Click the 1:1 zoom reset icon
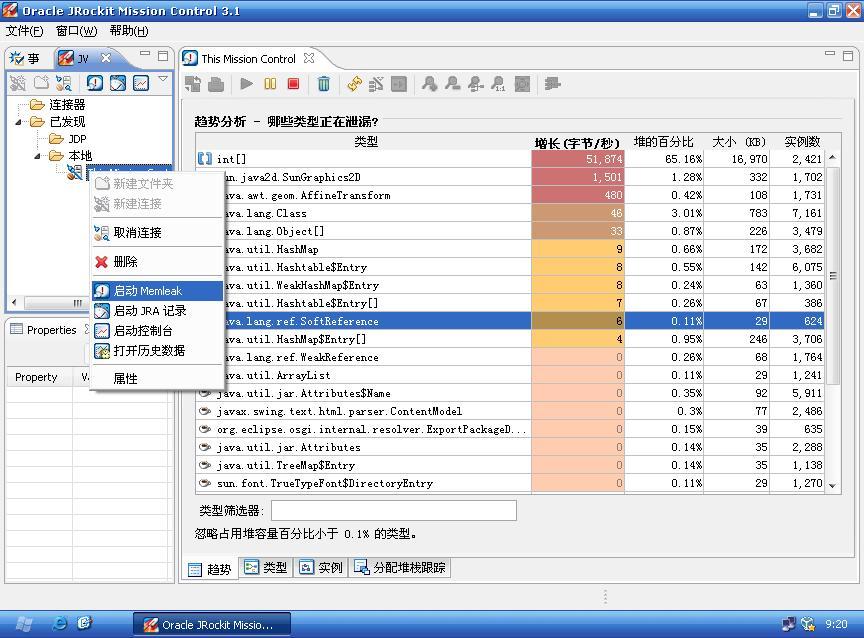This screenshot has height=638, width=864. coord(499,84)
